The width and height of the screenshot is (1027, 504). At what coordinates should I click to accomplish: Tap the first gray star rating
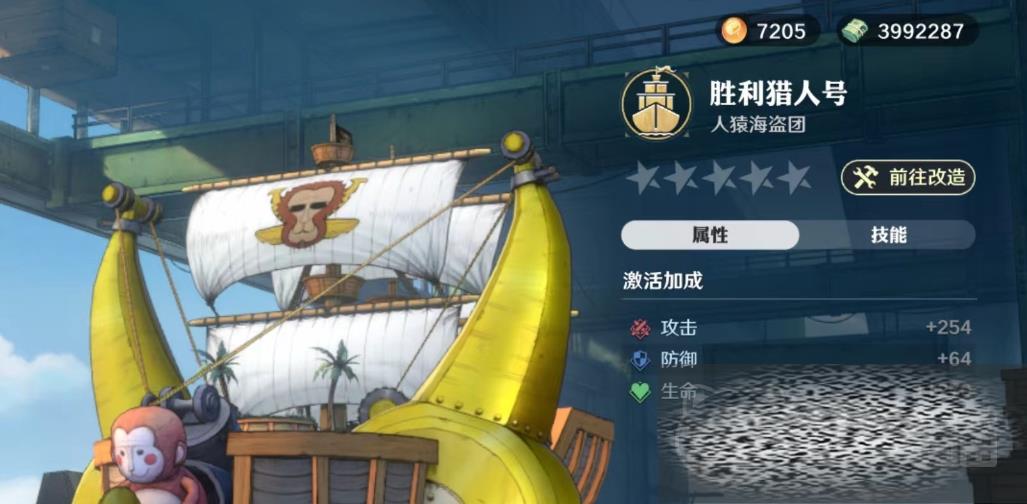click(x=643, y=178)
